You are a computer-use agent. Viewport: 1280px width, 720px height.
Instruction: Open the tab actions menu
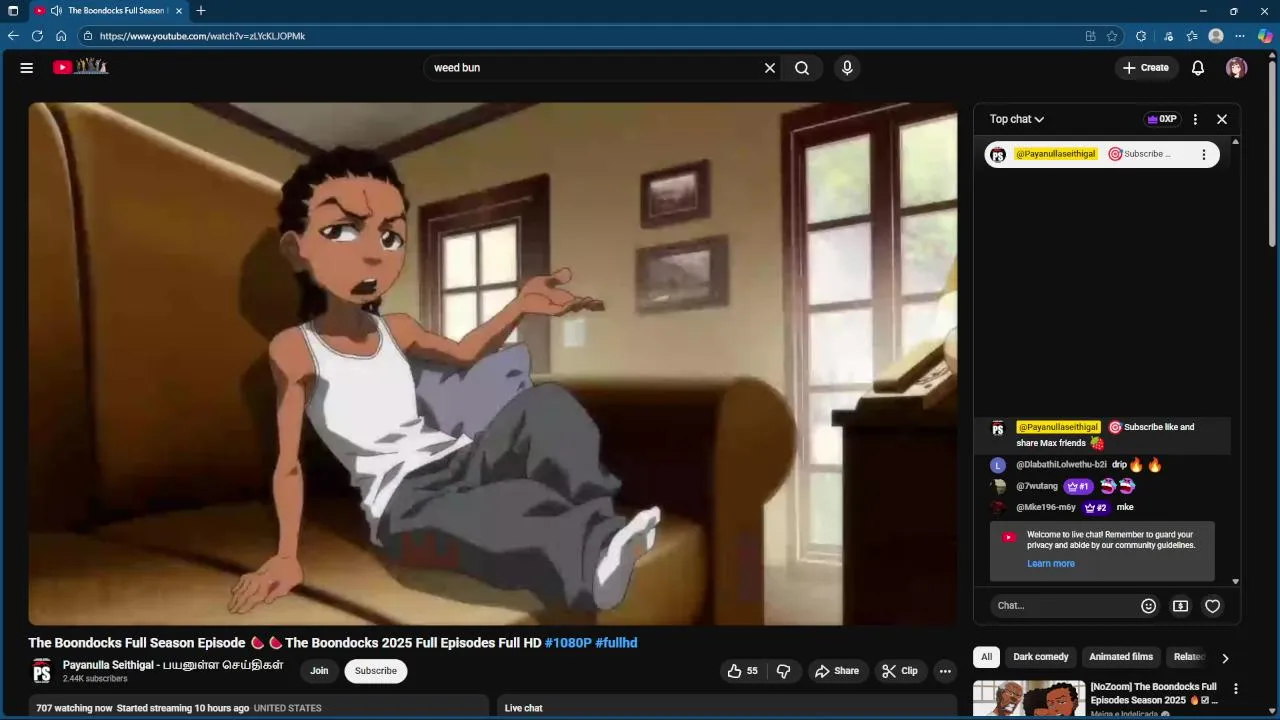pyautogui.click(x=13, y=11)
